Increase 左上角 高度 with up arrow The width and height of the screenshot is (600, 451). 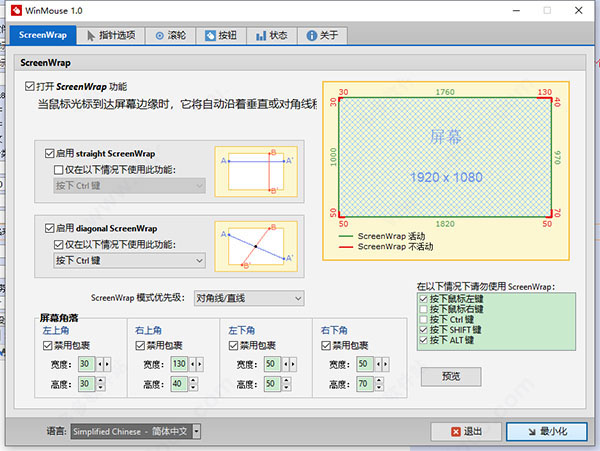click(100, 380)
